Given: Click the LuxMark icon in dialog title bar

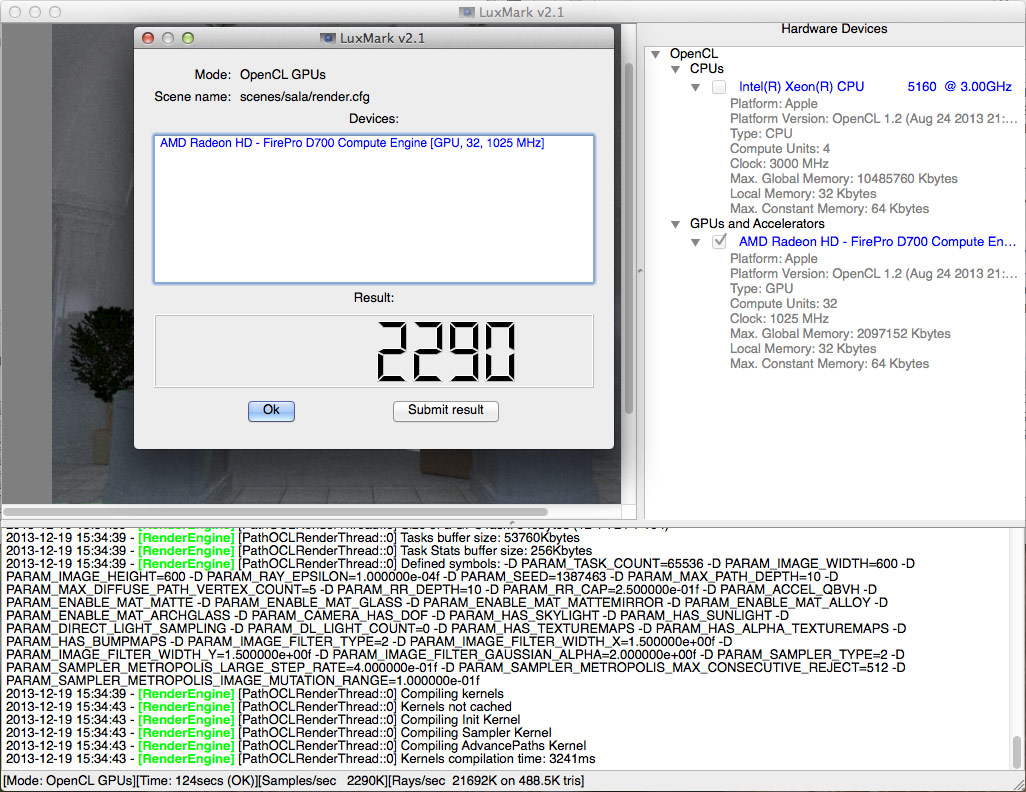Looking at the screenshot, I should click(328, 38).
